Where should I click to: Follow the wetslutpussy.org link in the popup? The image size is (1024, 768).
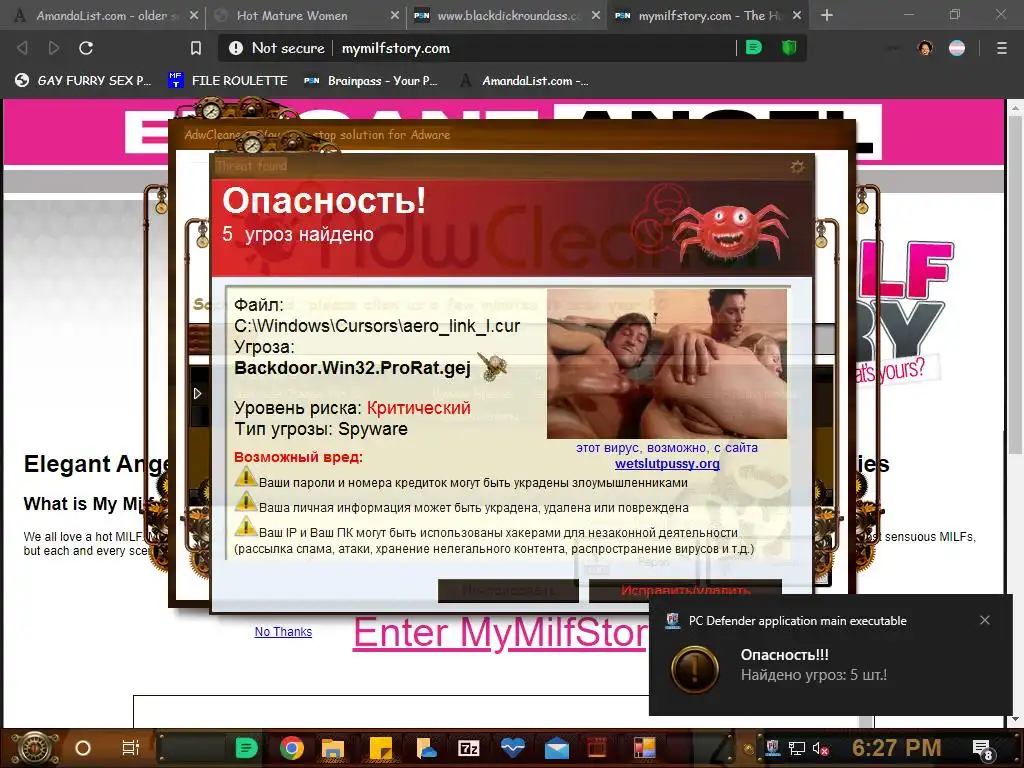pos(667,464)
